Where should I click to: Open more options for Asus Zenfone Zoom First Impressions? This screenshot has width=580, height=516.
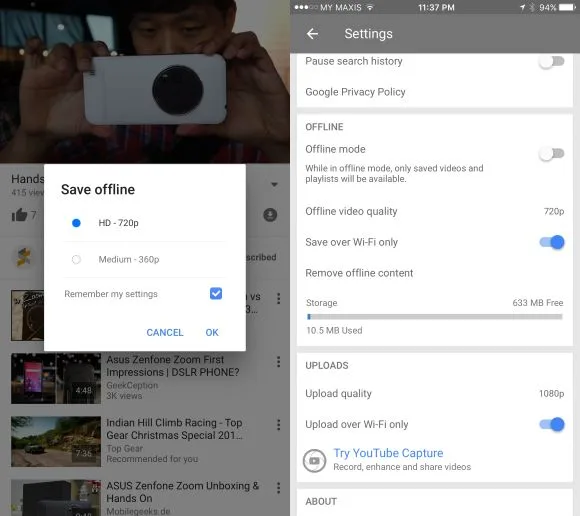(x=279, y=361)
